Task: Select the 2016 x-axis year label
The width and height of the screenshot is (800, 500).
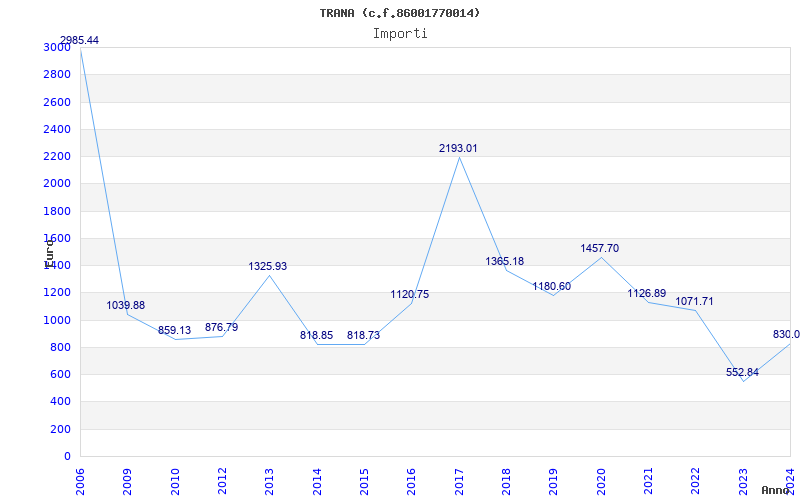Action: pyautogui.click(x=411, y=481)
